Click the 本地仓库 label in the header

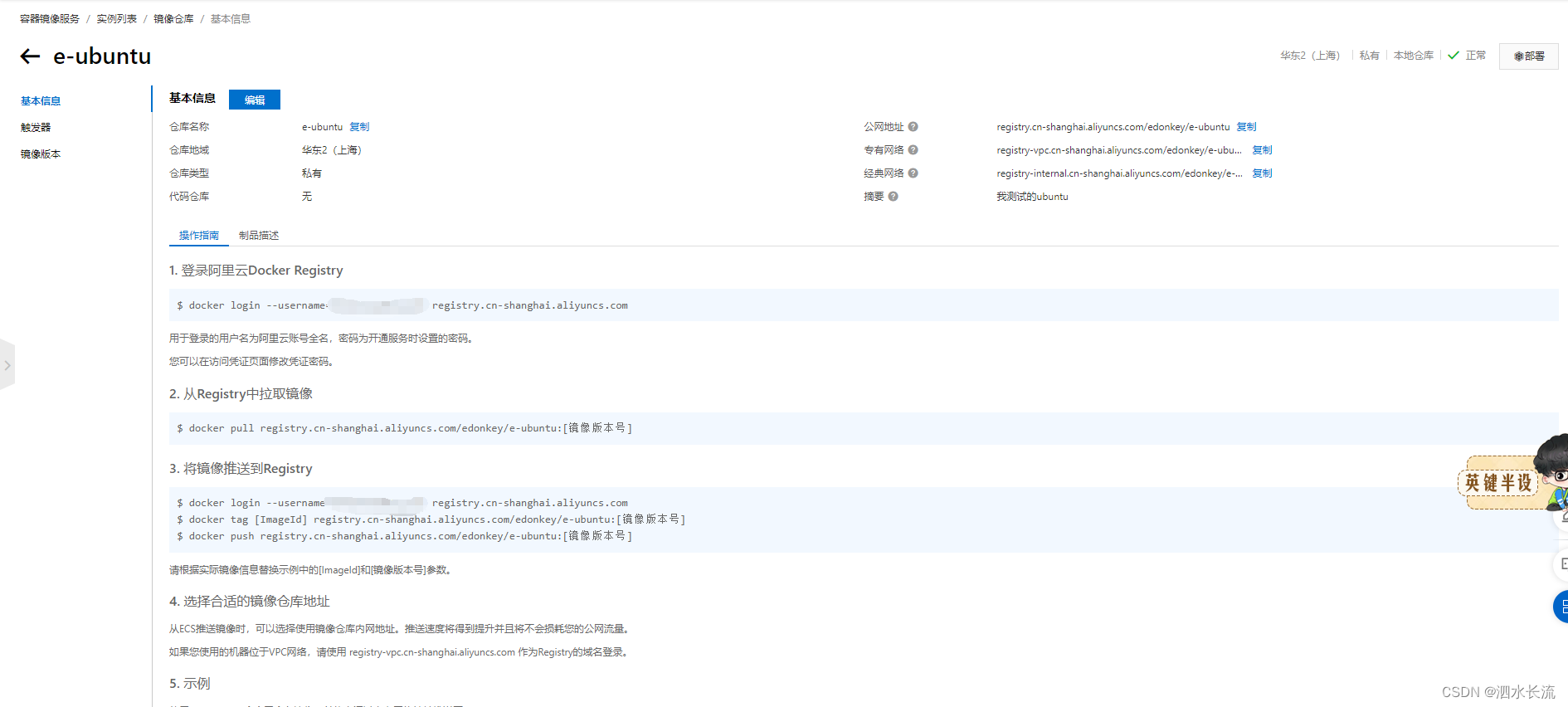tap(1414, 56)
